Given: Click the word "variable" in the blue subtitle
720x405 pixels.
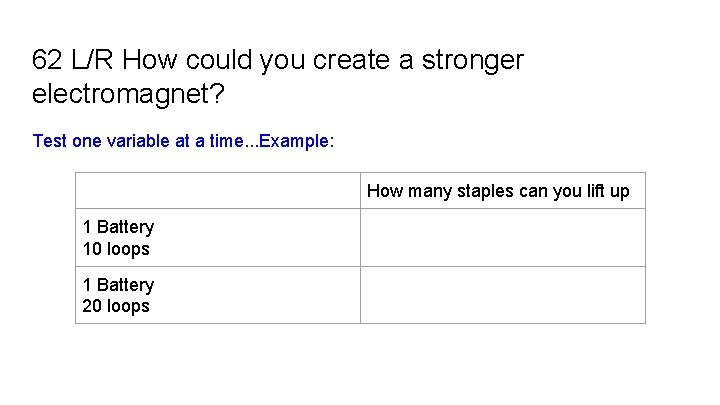Looking at the screenshot, I should pos(139,141).
